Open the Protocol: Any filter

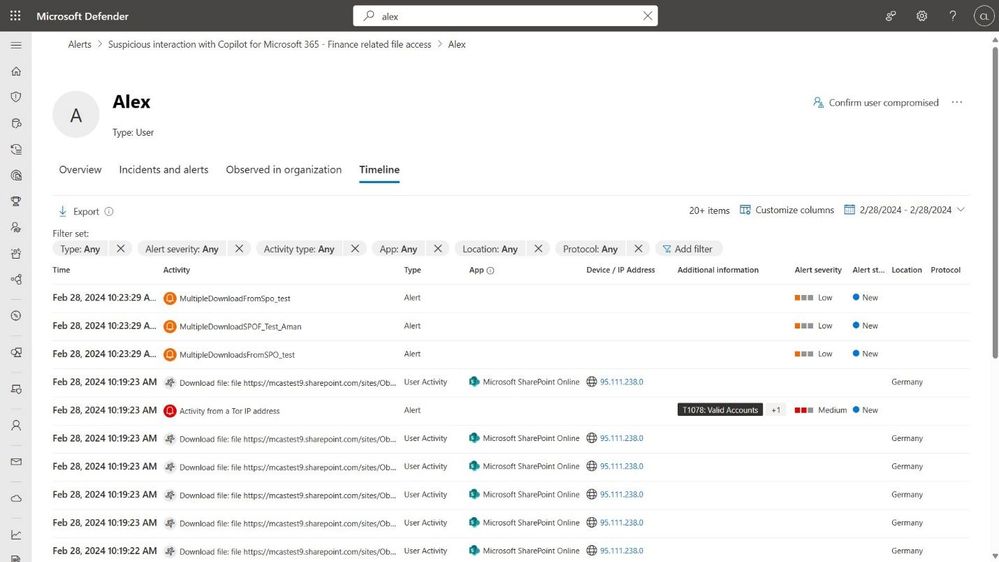[590, 249]
